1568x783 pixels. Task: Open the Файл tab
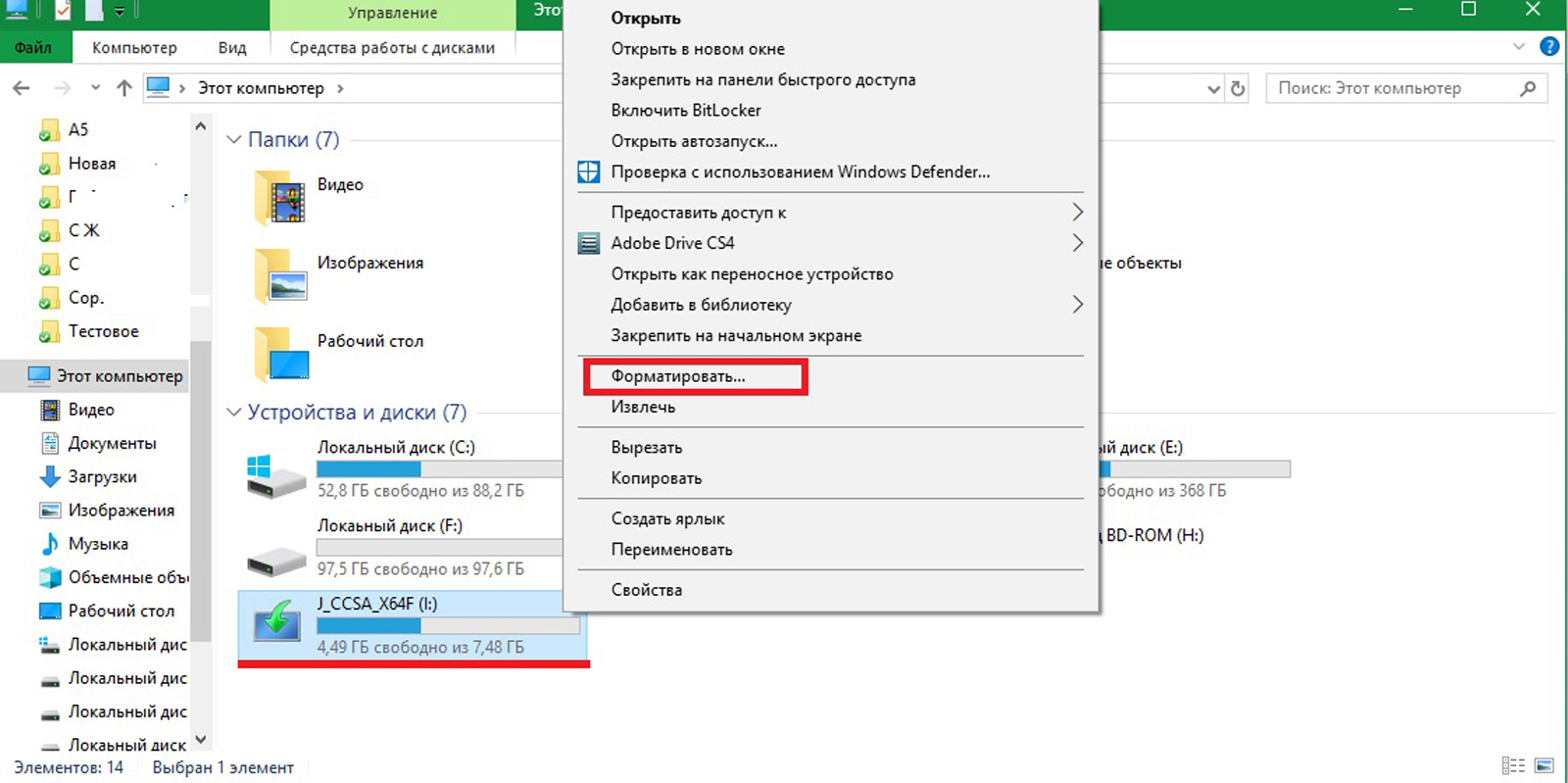33,47
